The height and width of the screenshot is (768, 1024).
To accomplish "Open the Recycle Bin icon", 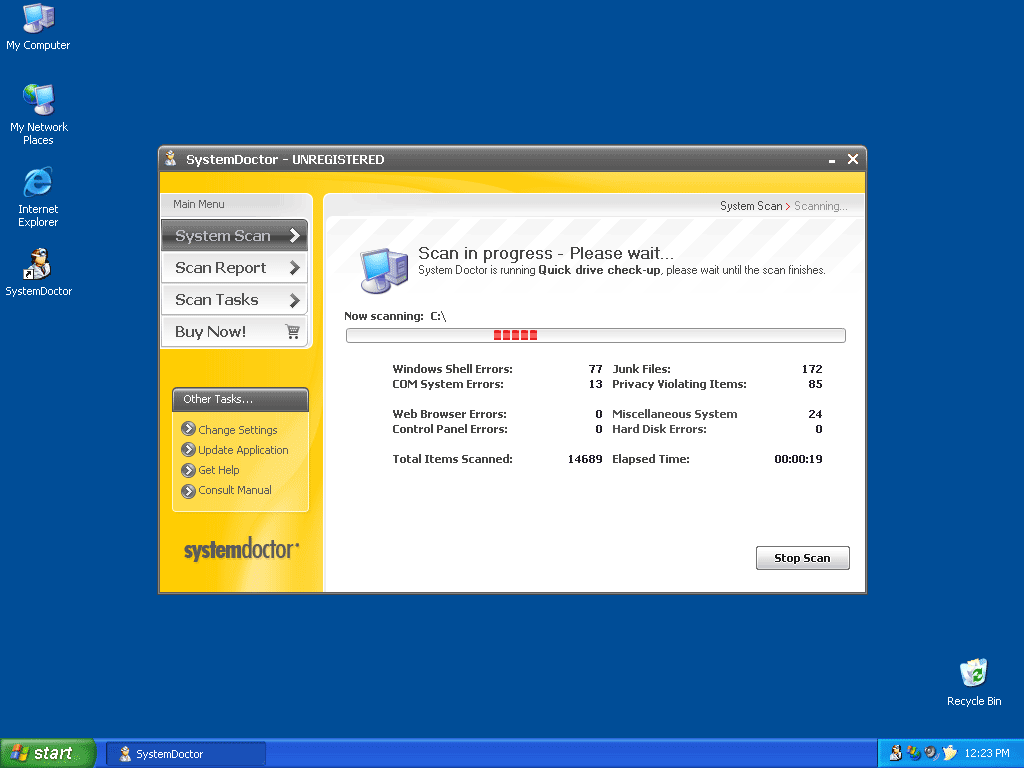I will pyautogui.click(x=973, y=674).
